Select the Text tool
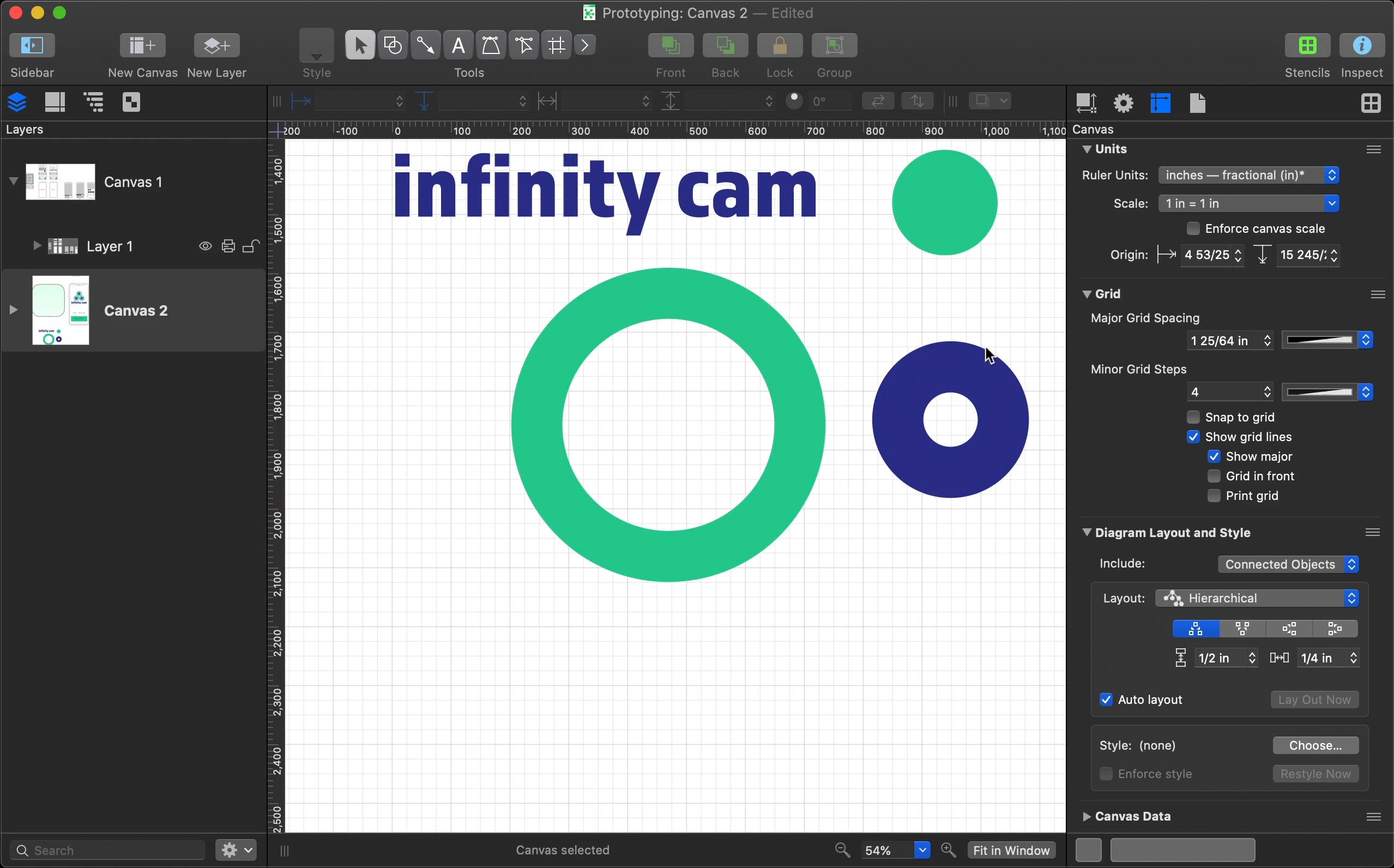 (x=458, y=45)
